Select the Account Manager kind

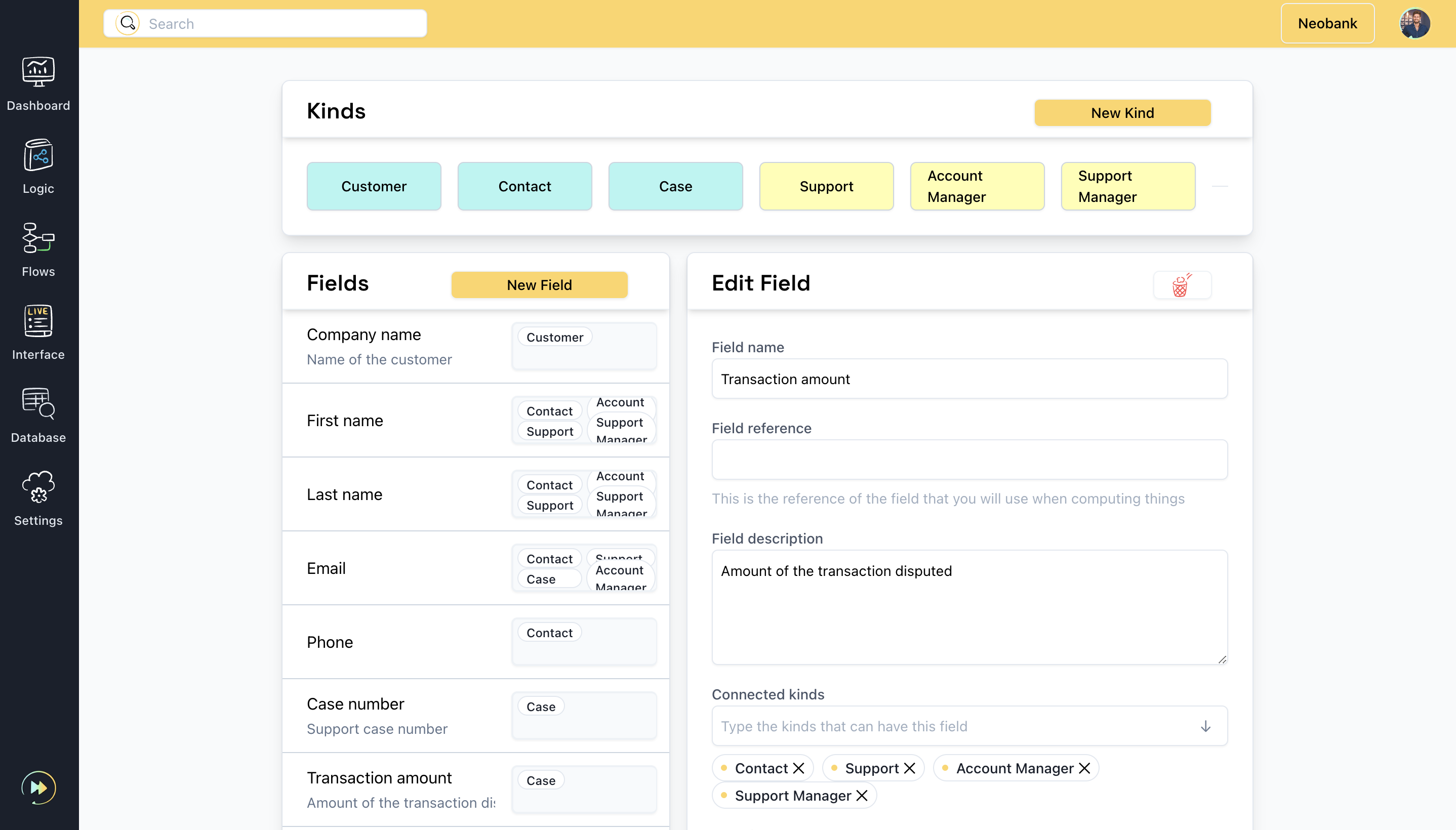click(977, 186)
